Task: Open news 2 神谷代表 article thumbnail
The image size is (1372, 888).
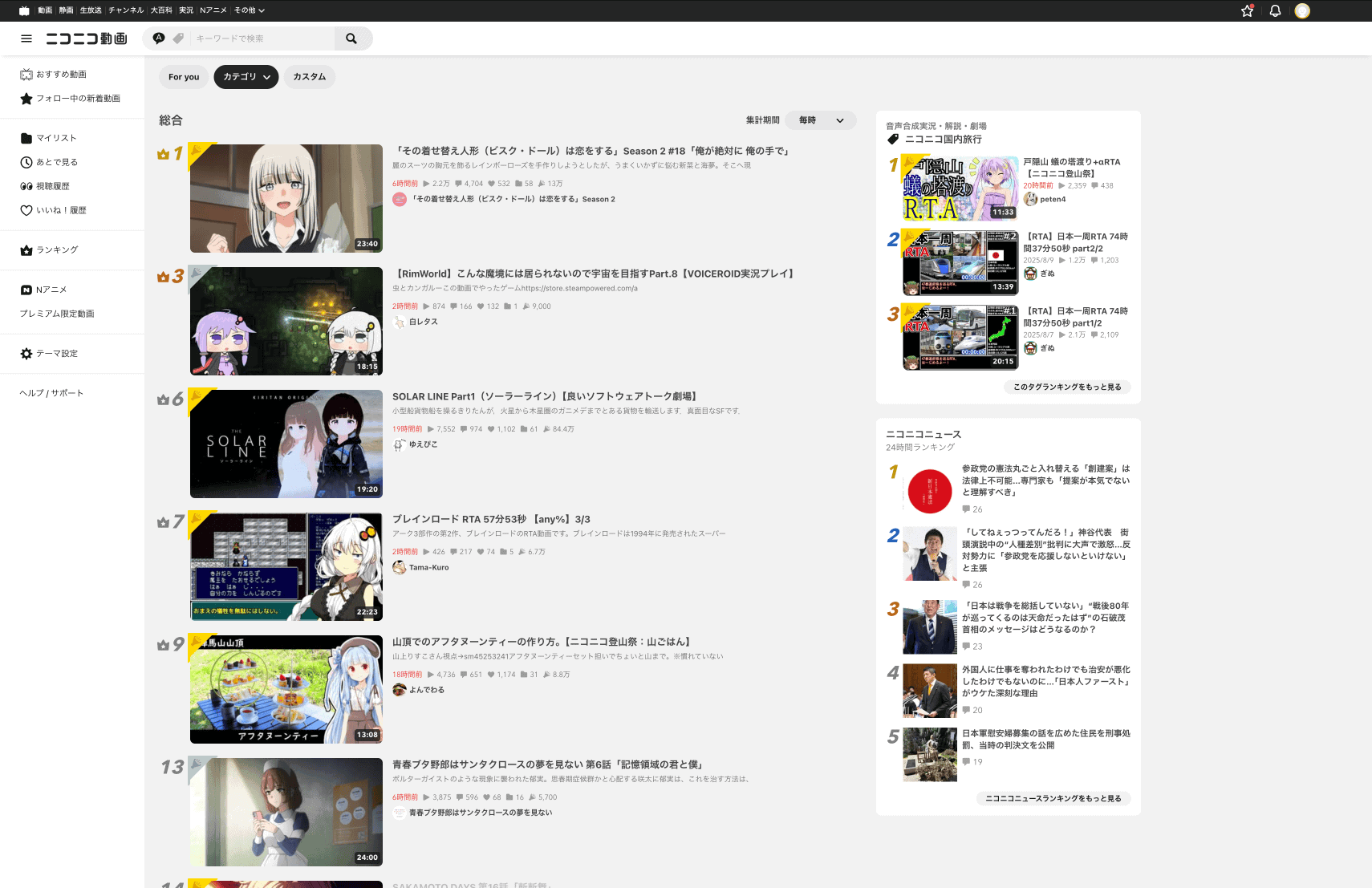Action: 930,553
